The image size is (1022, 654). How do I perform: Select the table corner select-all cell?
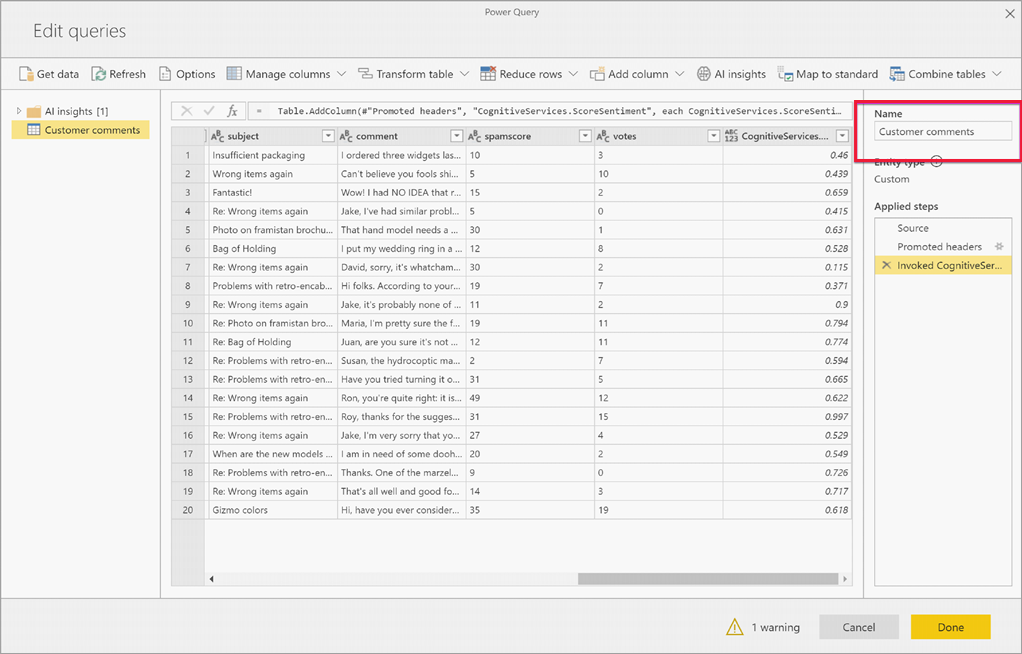188,136
